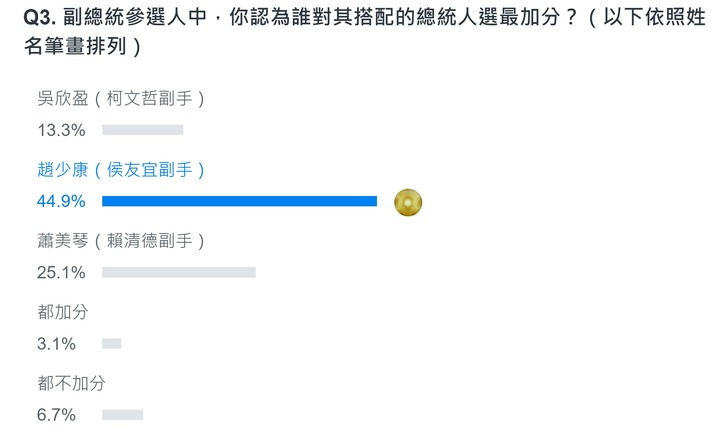Click the 6.7% percentage value
The width and height of the screenshot is (720, 438).
[x=56, y=415]
